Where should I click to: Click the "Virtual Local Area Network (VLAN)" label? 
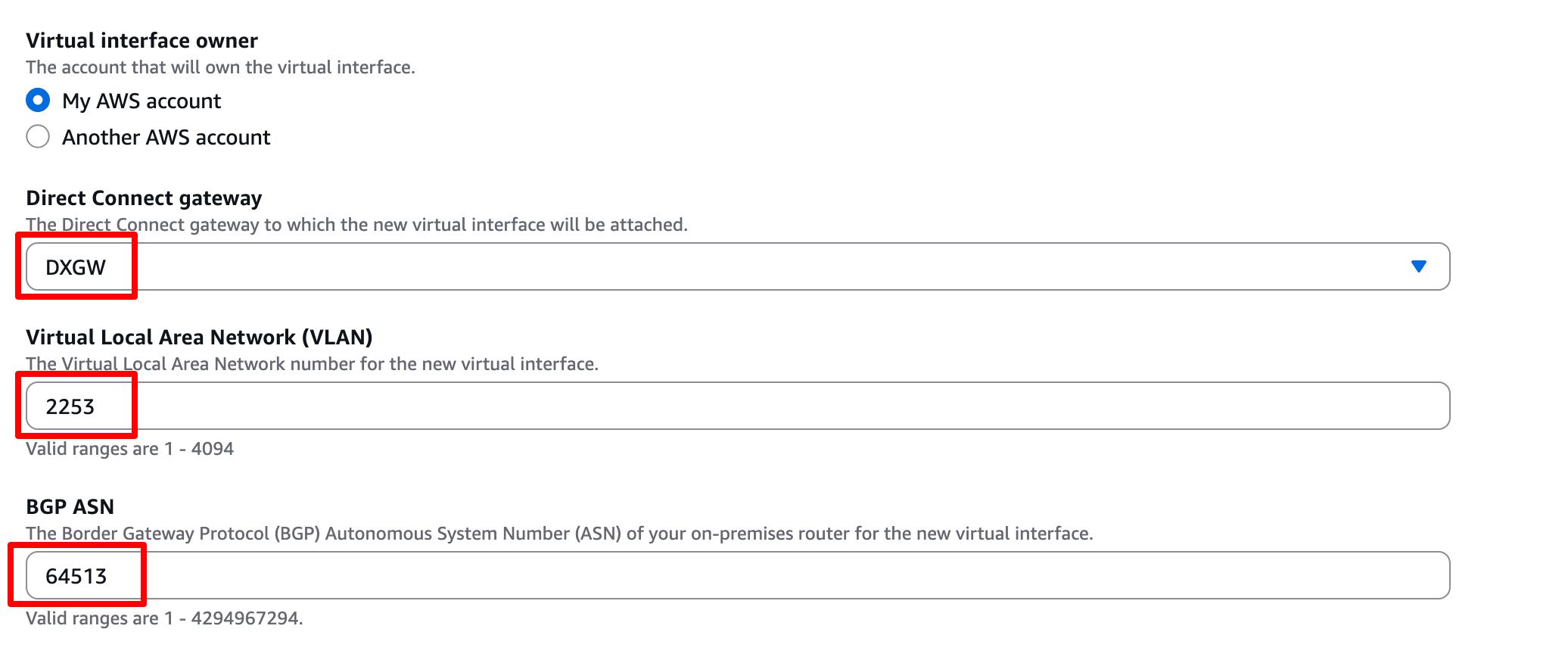(199, 338)
